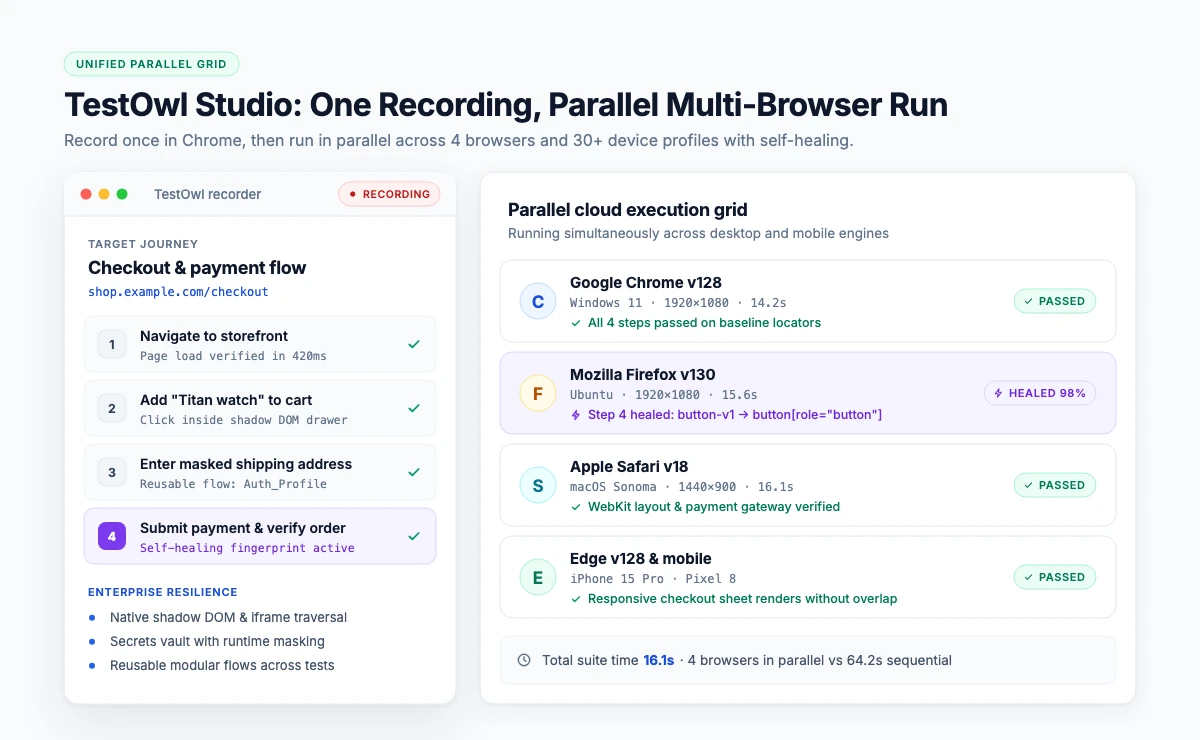The width and height of the screenshot is (1200, 740).
Task: Click the 'Checkout & payment flow' title
Action: coord(197,268)
